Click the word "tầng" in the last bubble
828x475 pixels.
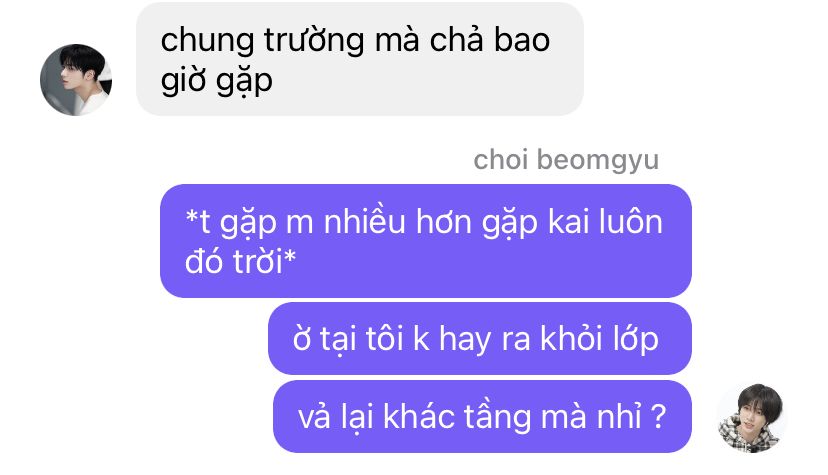(x=497, y=417)
